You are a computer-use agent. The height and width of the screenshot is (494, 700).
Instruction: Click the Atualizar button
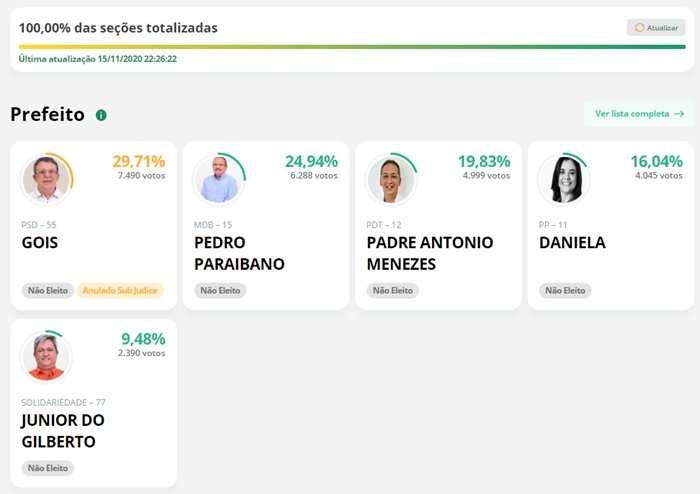point(656,28)
